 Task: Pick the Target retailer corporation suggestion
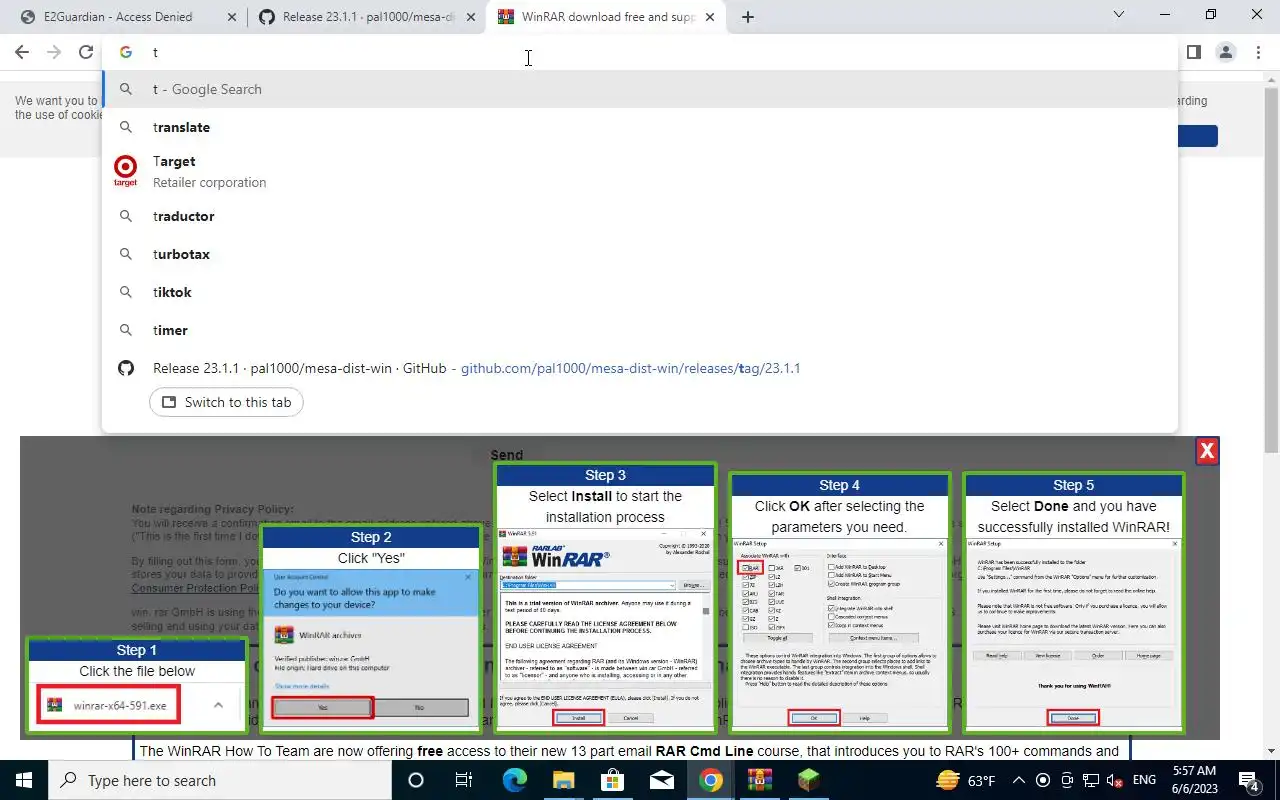[640, 171]
